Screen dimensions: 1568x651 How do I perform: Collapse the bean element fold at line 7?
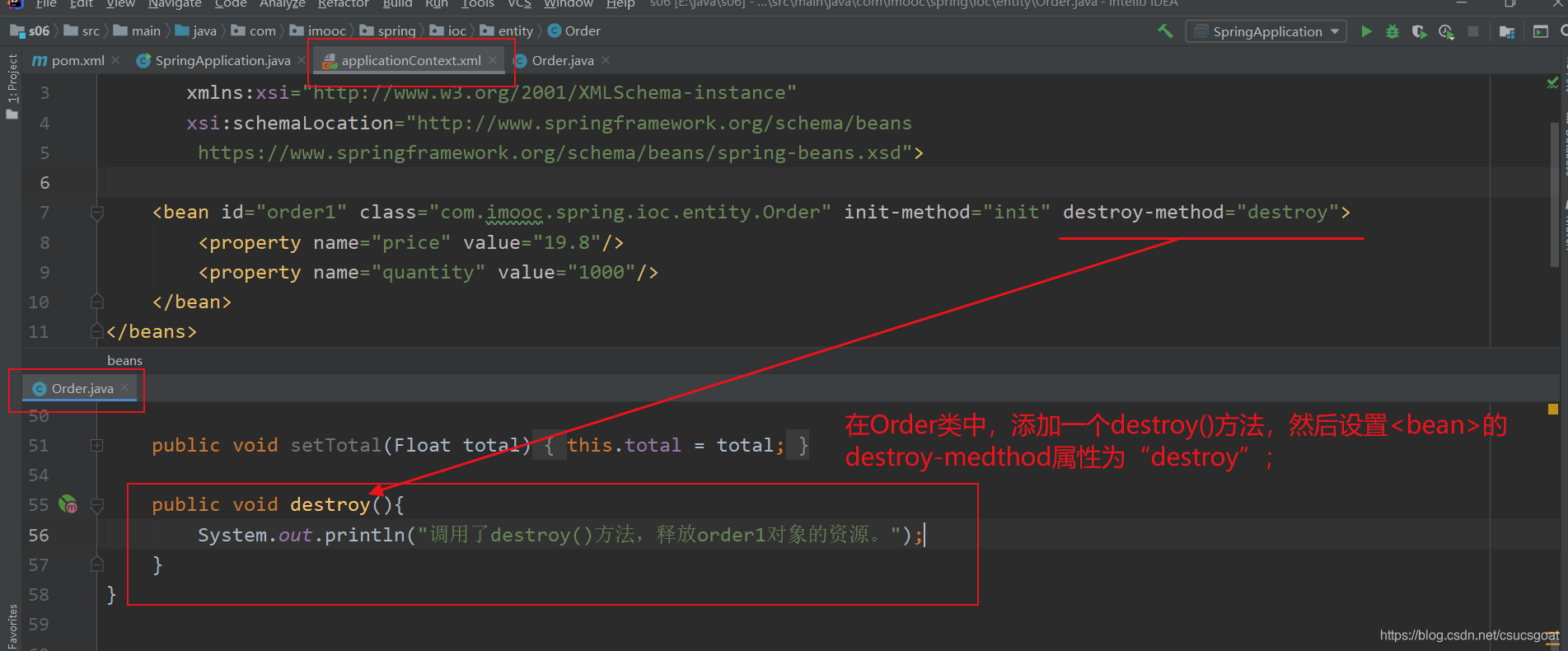96,213
